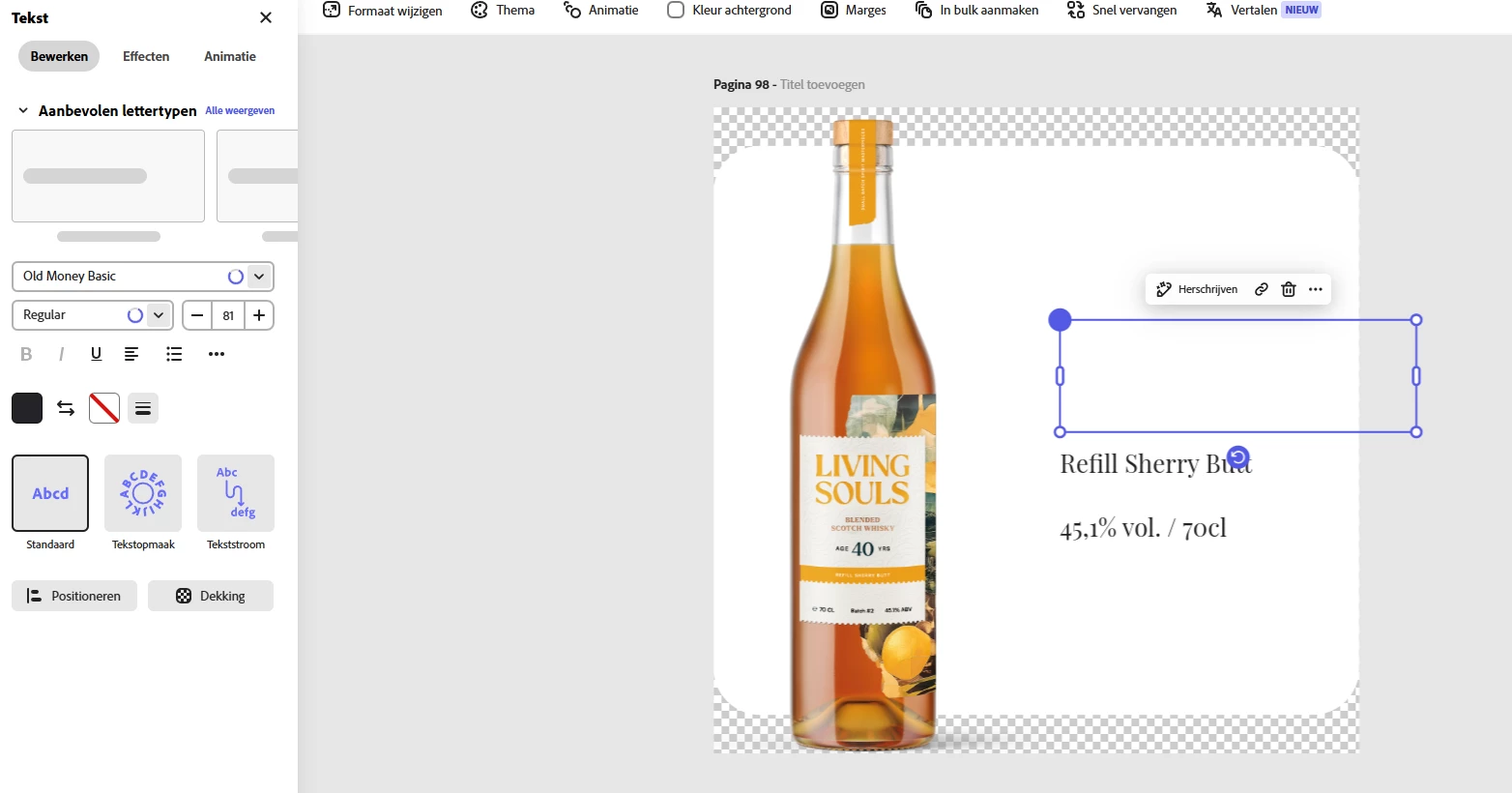Open the Marges option
Screen dimensions: 1512x793
click(x=854, y=10)
